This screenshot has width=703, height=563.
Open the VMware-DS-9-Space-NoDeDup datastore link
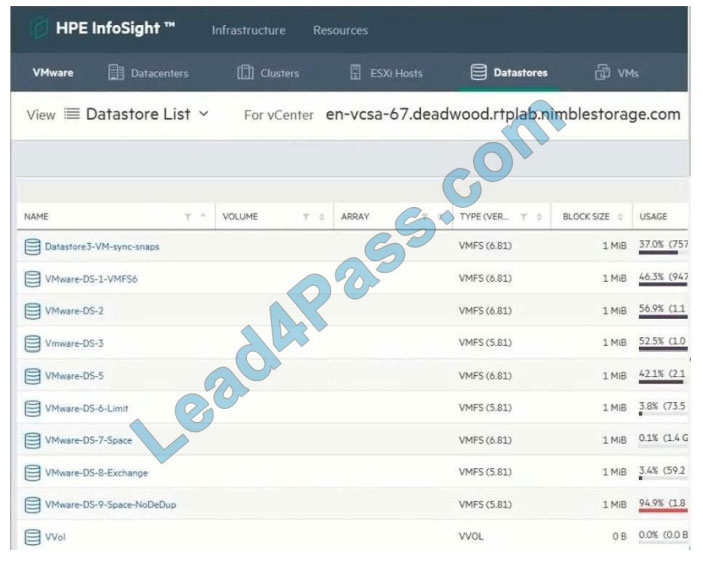[x=111, y=505]
